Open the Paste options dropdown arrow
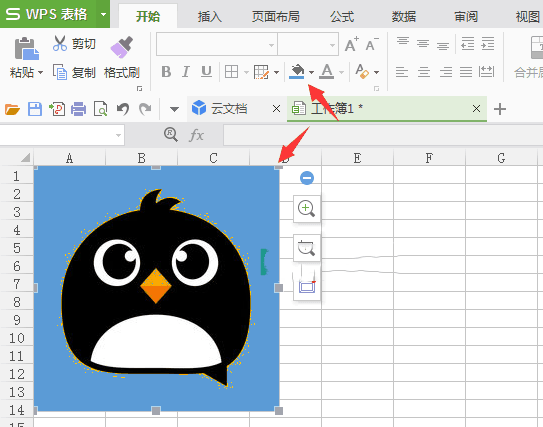Screen dimensions: 543x427 [41, 73]
